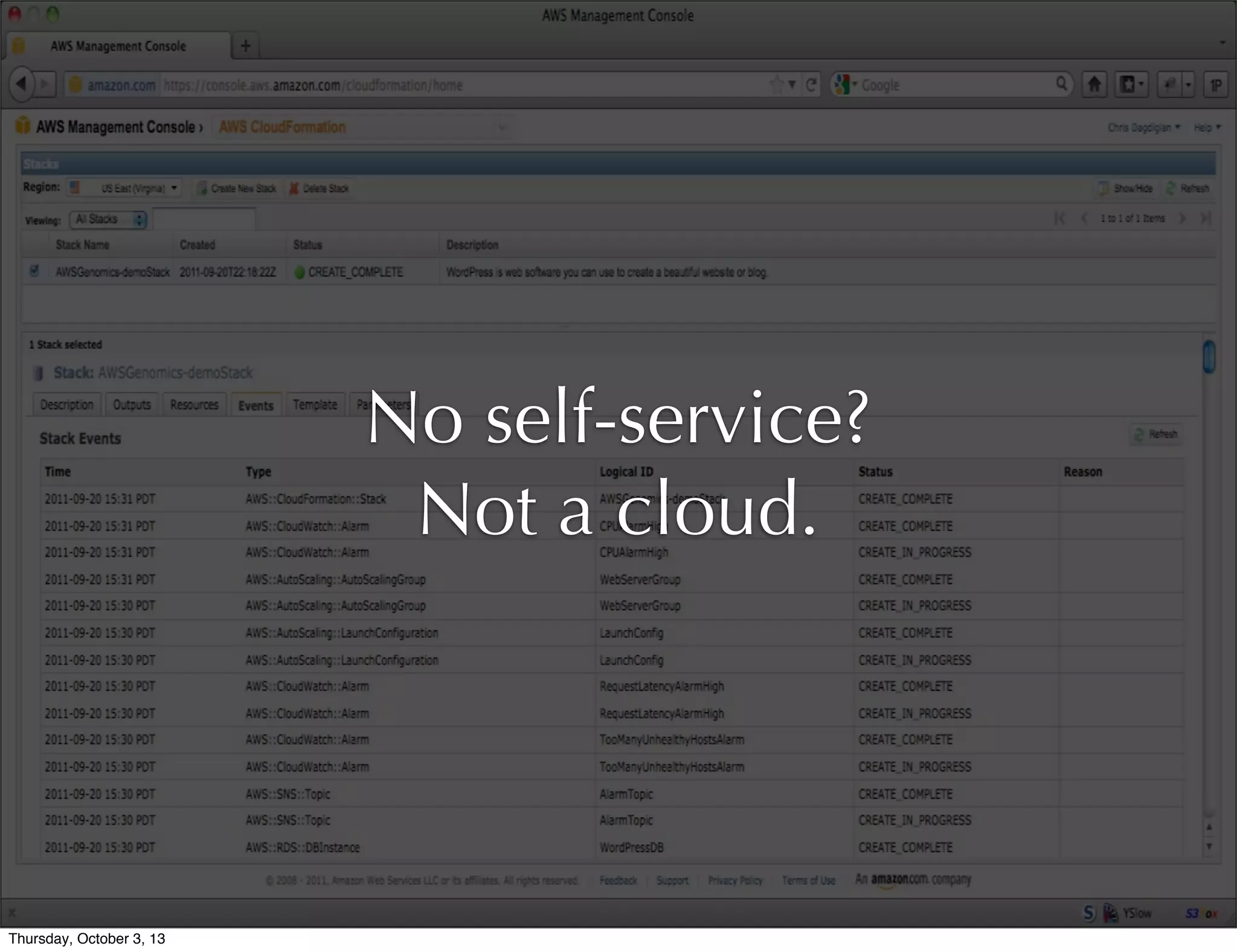The height and width of the screenshot is (952, 1237).
Task: Select the Events tab
Action: [255, 405]
